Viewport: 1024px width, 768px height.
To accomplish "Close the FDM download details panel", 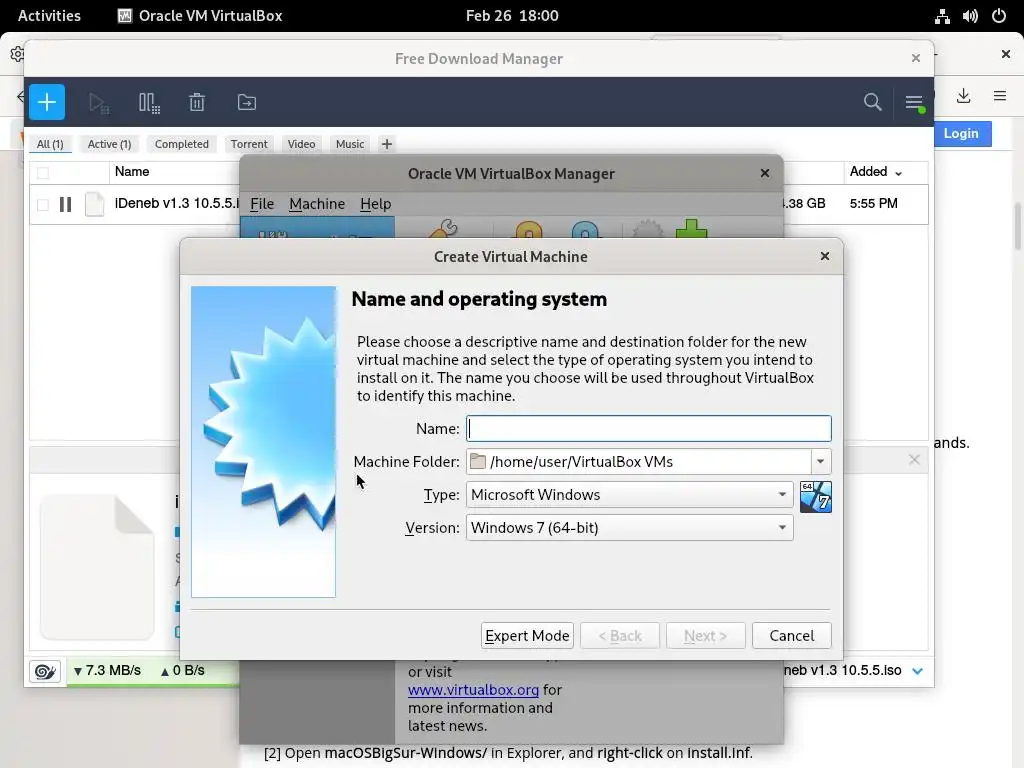I will [914, 460].
